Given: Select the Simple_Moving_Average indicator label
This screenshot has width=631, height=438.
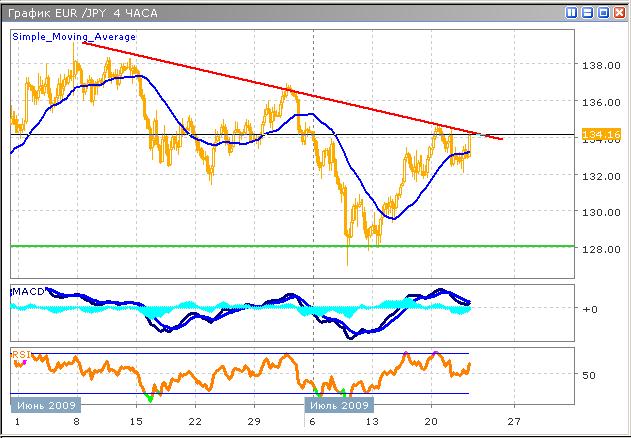Looking at the screenshot, I should pos(74,36).
